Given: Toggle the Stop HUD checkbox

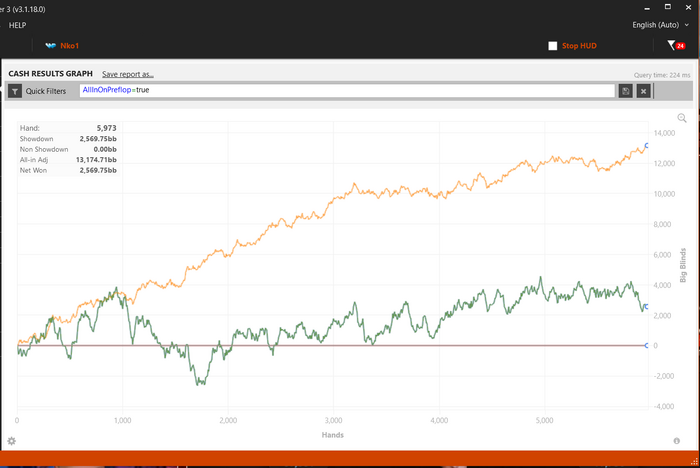Looking at the screenshot, I should point(553,46).
